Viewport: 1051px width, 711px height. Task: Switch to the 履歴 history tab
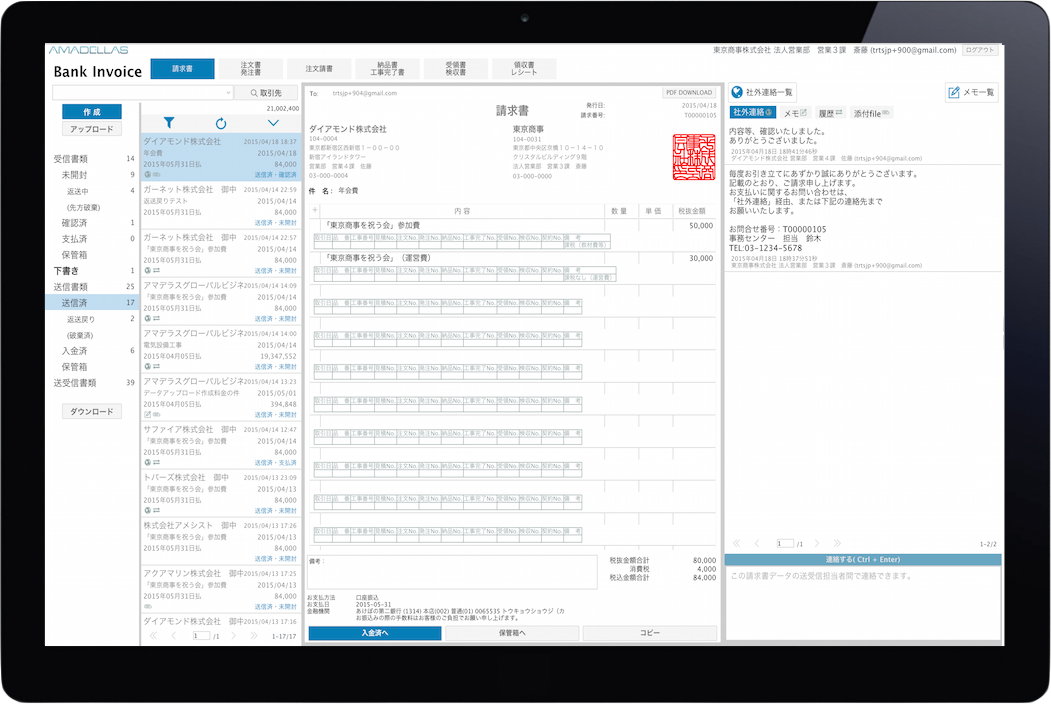click(830, 113)
